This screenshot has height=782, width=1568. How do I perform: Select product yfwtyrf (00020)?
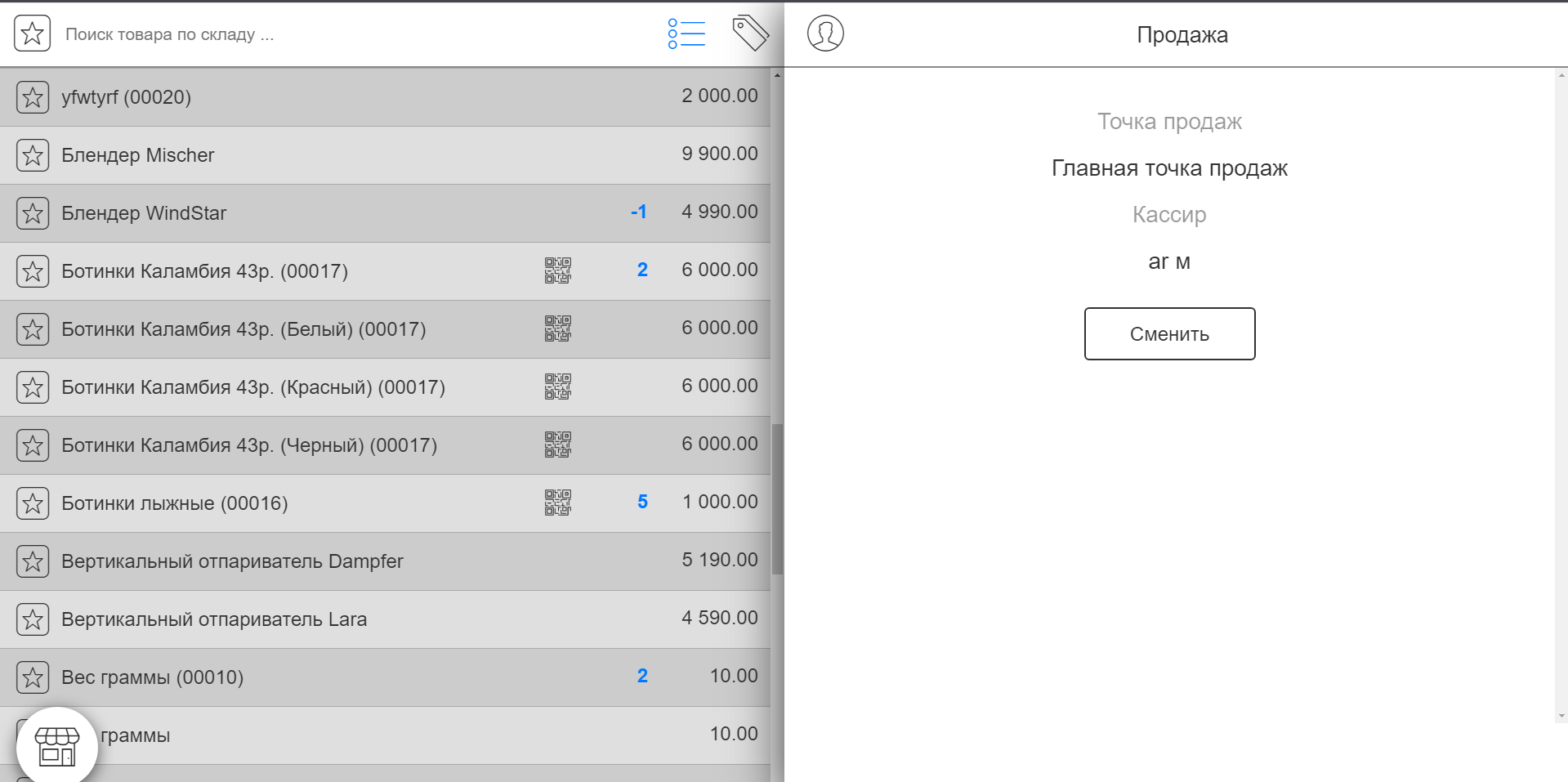coord(385,97)
